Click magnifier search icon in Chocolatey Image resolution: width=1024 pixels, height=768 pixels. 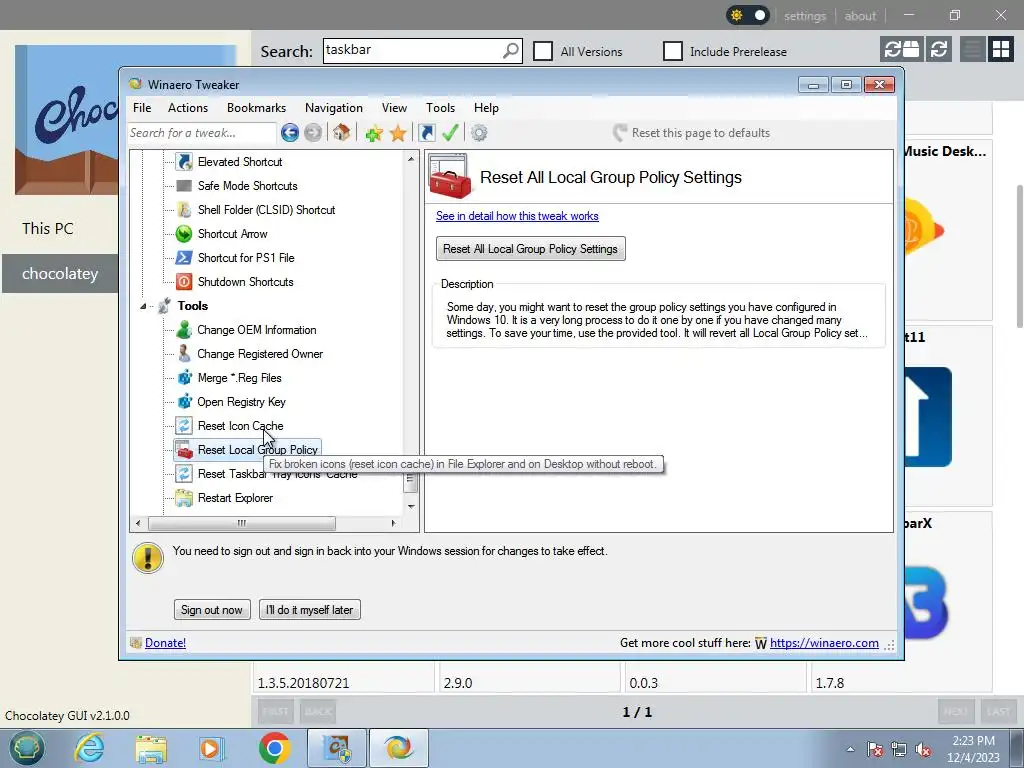coord(511,50)
